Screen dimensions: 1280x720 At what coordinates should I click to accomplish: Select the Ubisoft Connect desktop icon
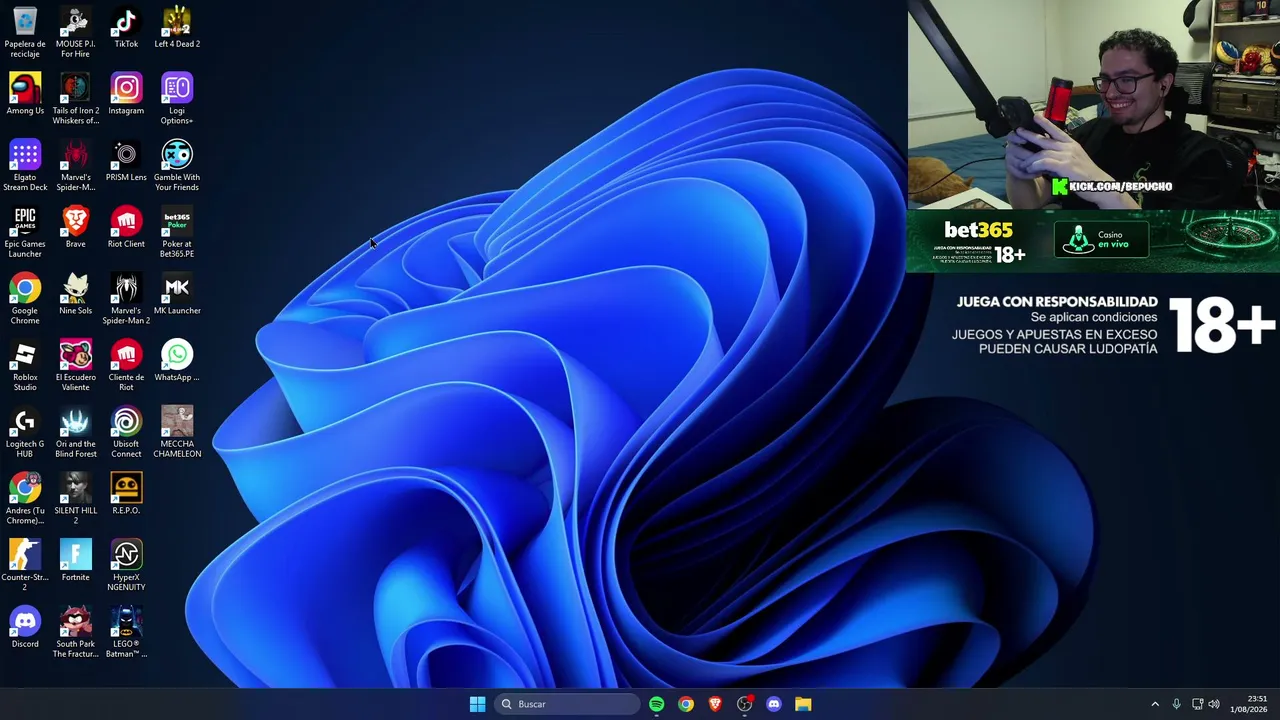click(x=126, y=433)
